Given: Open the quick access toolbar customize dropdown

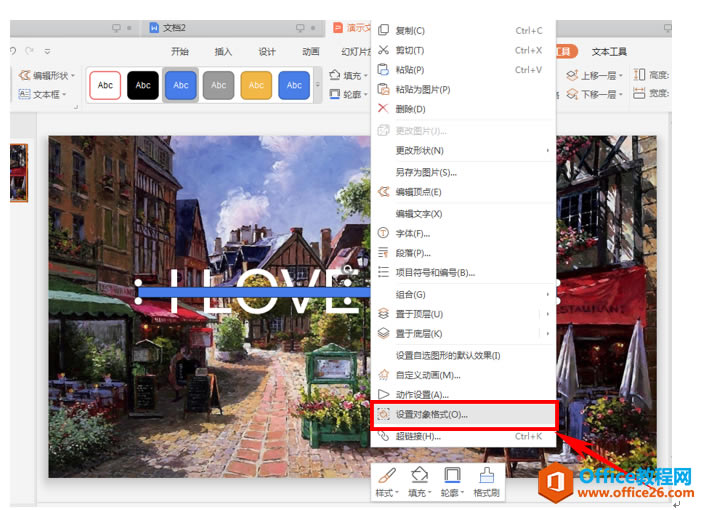Looking at the screenshot, I should (x=47, y=51).
